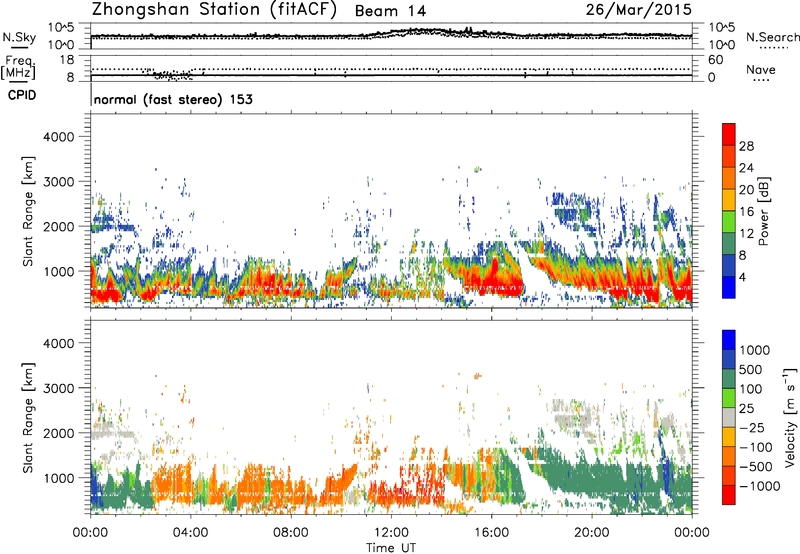Click the date '26/Mar/2015'
Viewport: 800px width, 554px height.
coord(639,9)
